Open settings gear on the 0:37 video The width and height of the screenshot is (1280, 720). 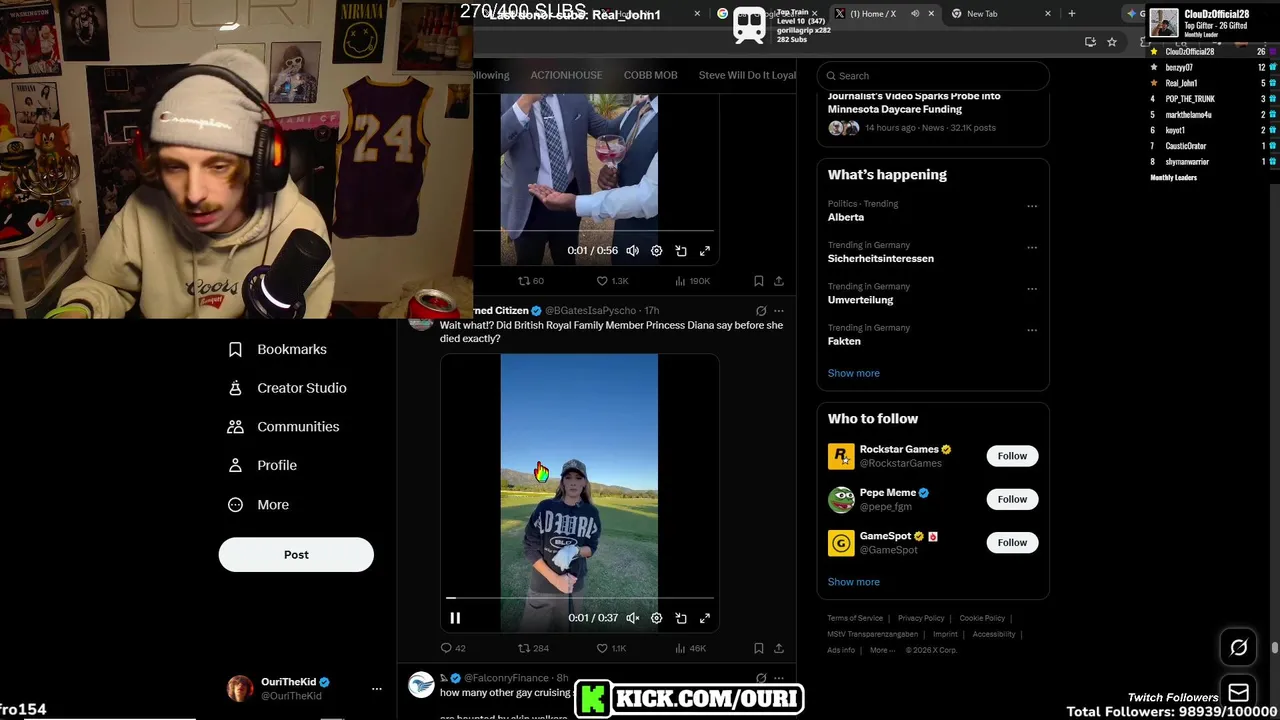(656, 618)
